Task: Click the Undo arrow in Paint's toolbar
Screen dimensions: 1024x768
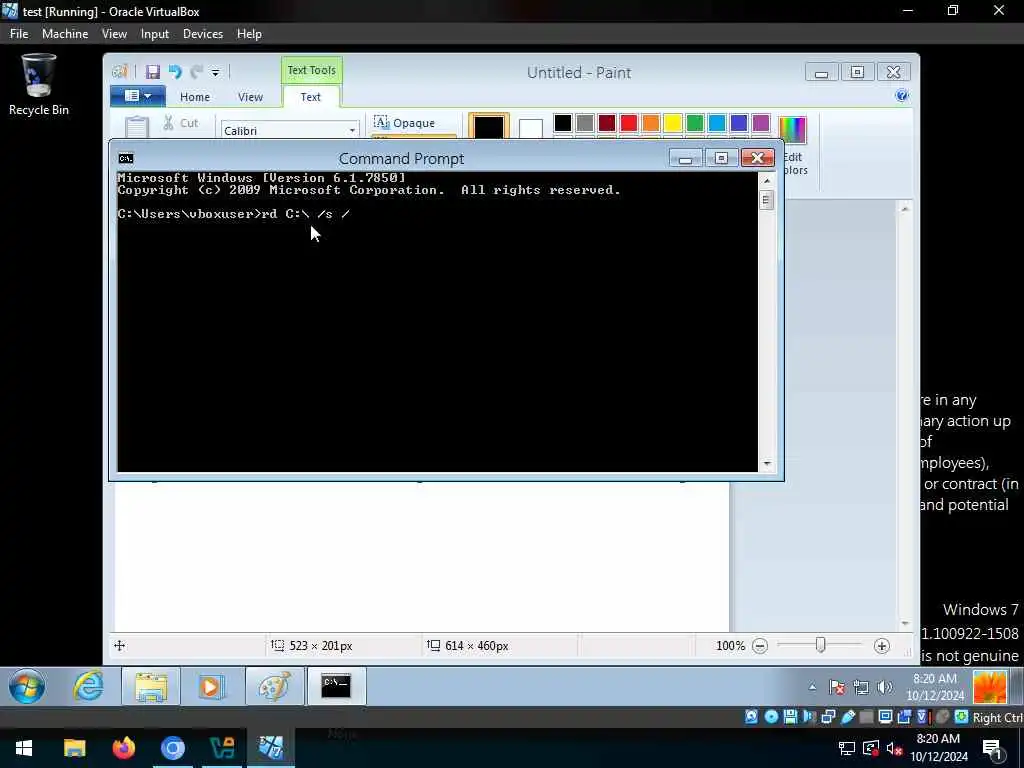Action: click(174, 72)
